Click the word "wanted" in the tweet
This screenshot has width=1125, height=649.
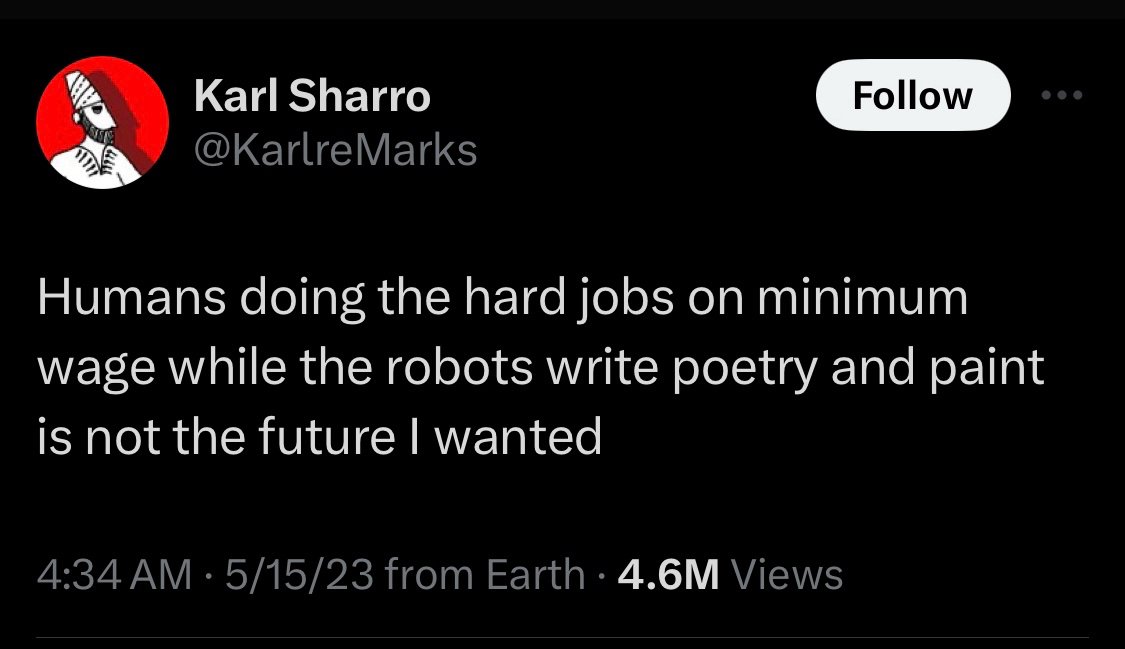tap(519, 435)
